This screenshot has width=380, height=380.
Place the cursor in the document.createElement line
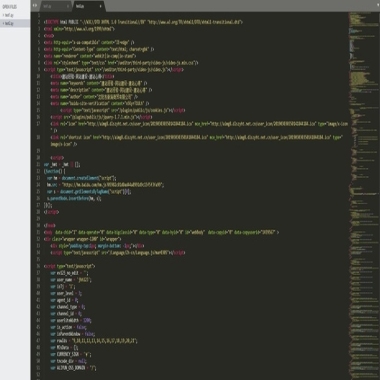tap(82, 178)
